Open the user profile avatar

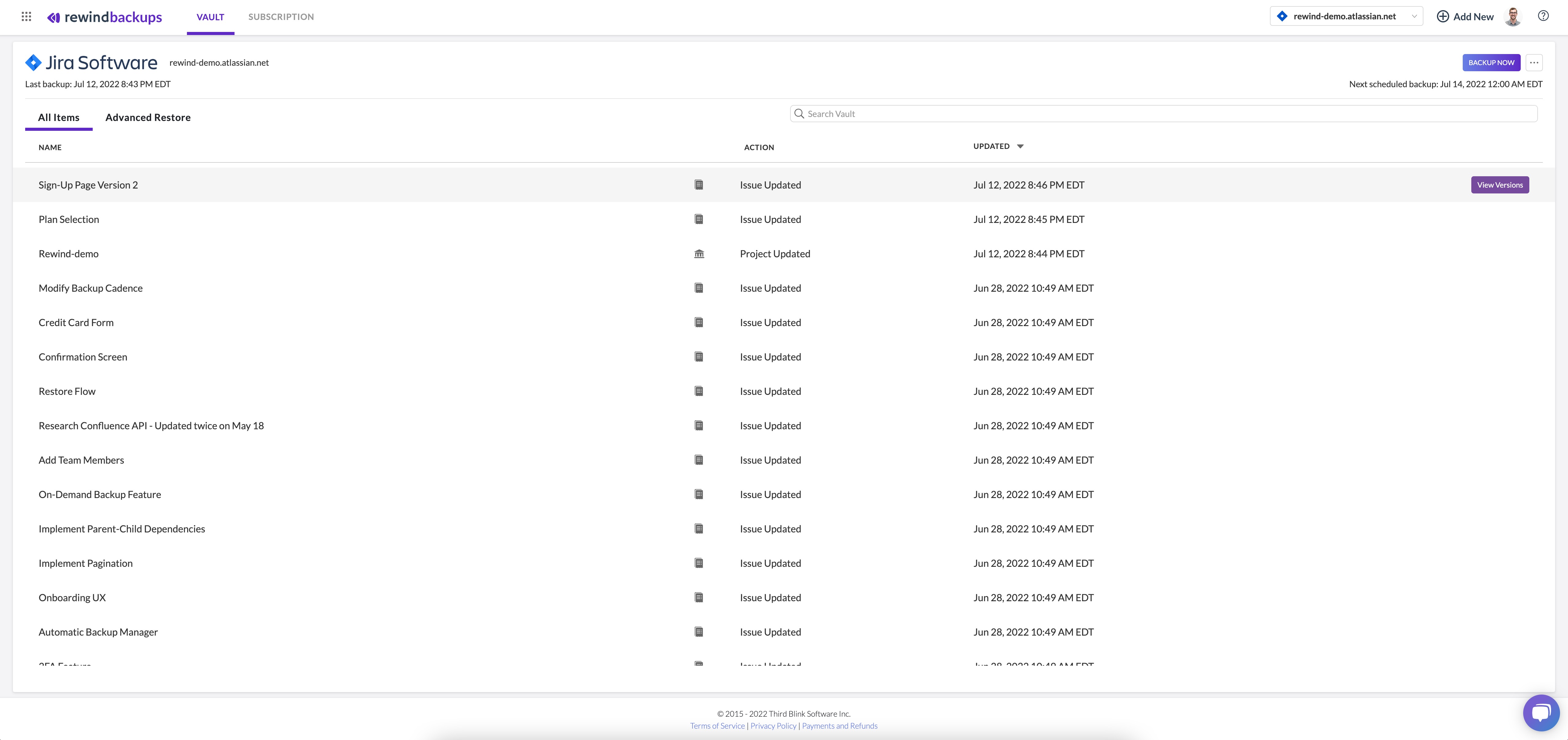tap(1513, 17)
